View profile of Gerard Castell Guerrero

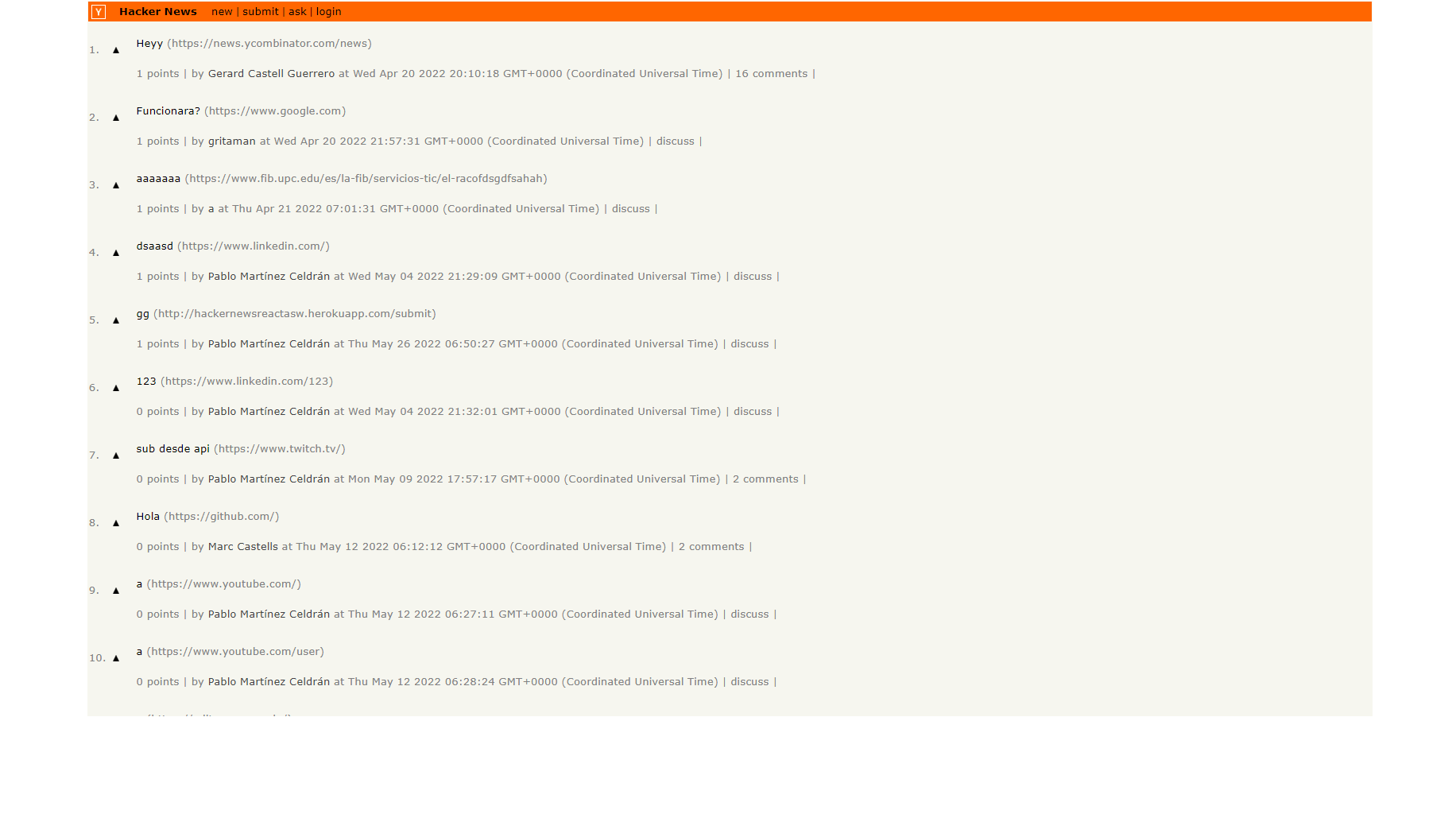271,74
